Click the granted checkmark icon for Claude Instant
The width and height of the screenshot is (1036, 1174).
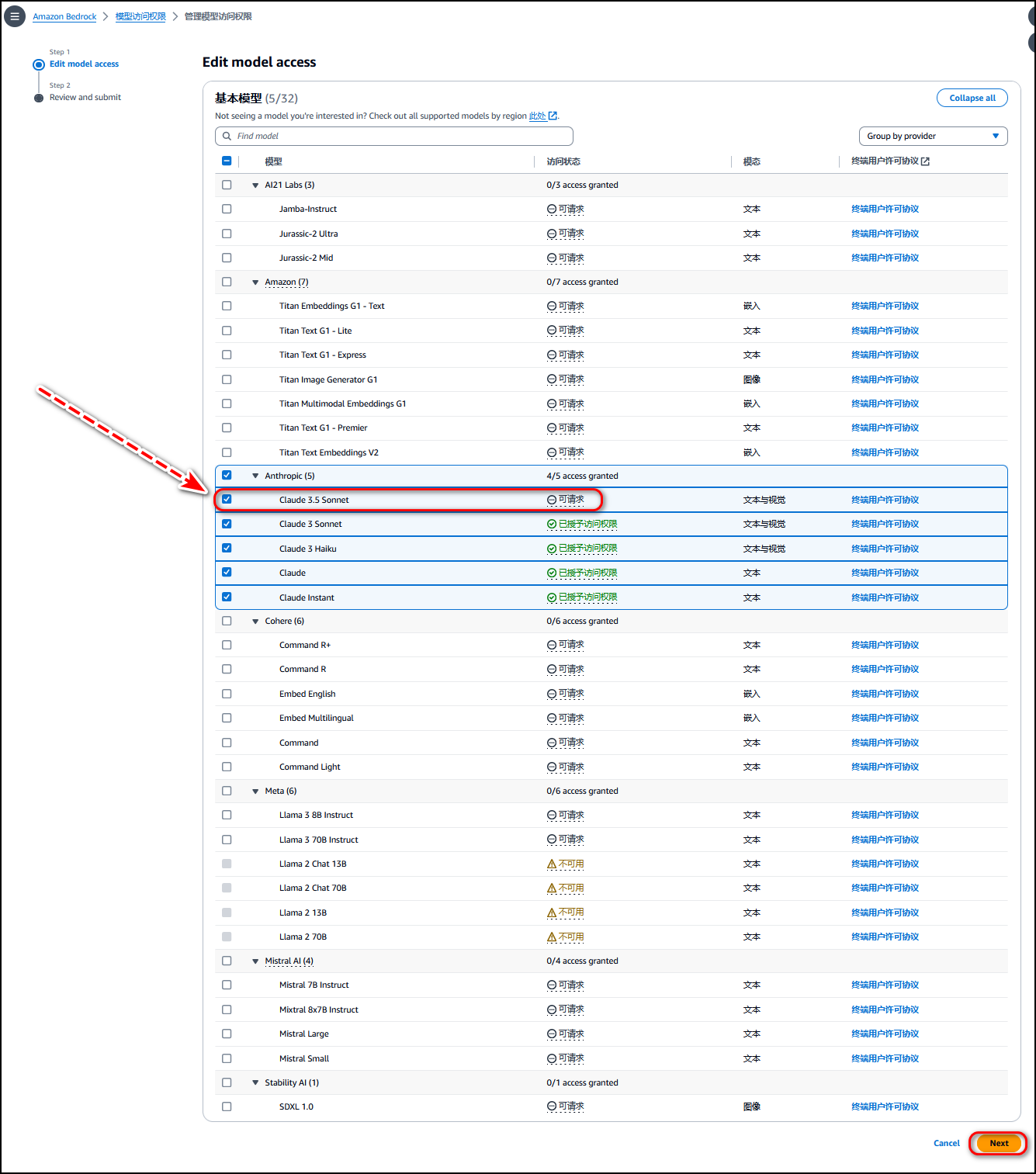[552, 597]
